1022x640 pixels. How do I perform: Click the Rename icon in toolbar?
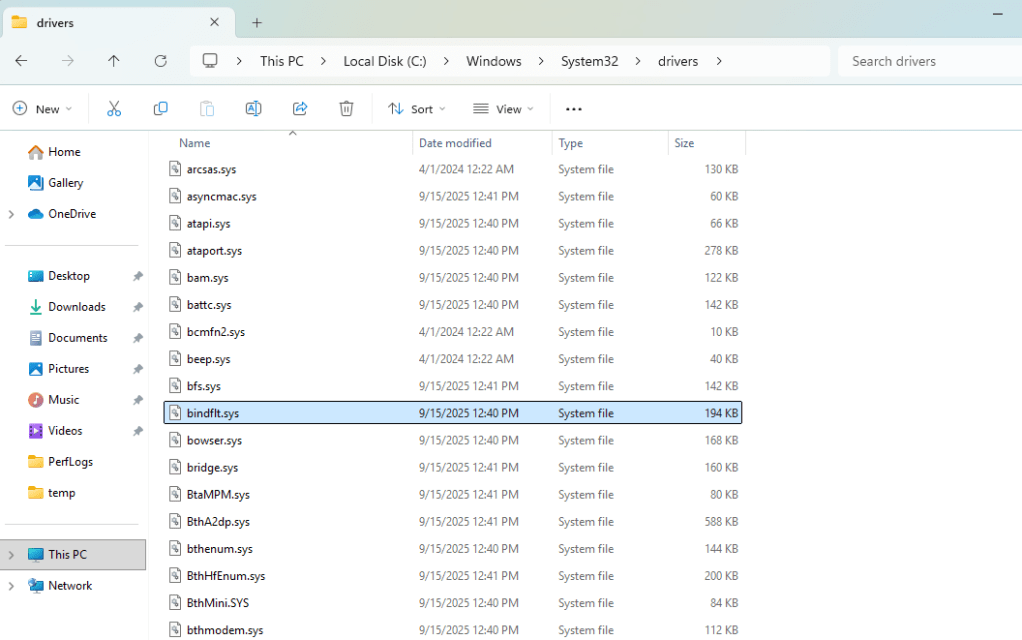coord(253,109)
